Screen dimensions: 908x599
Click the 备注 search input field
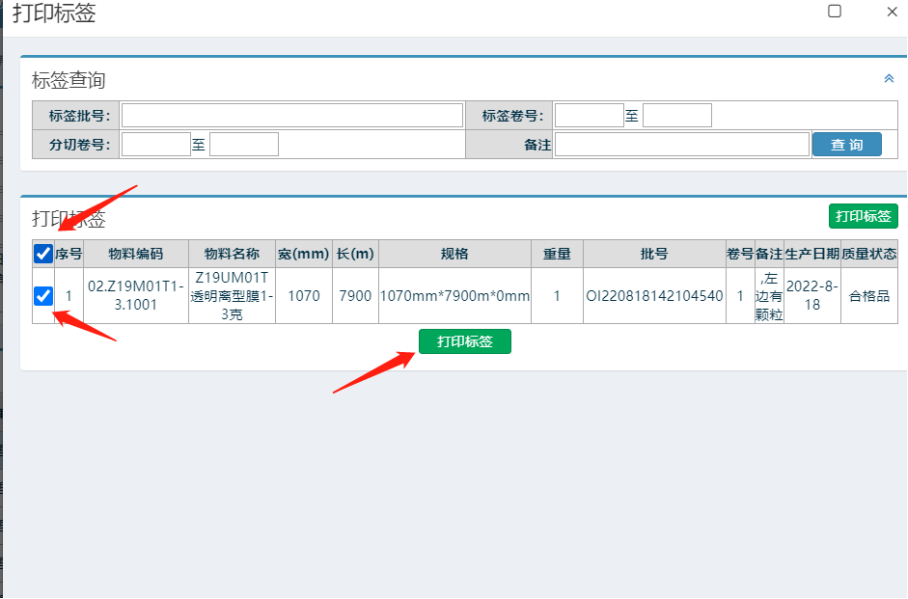681,144
